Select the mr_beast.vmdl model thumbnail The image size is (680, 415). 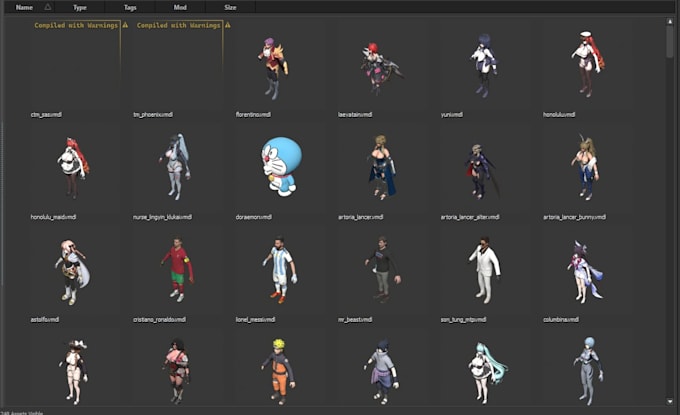382,269
